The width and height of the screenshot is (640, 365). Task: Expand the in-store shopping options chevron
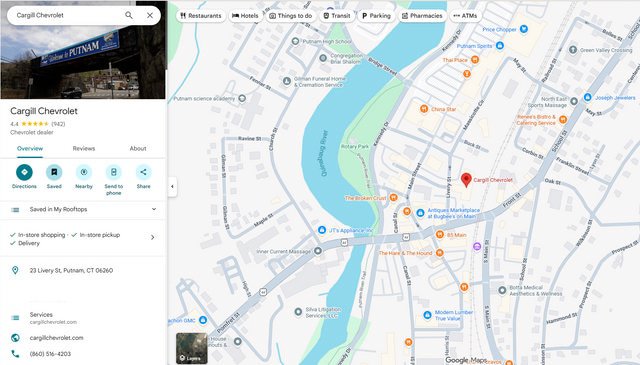coord(153,237)
